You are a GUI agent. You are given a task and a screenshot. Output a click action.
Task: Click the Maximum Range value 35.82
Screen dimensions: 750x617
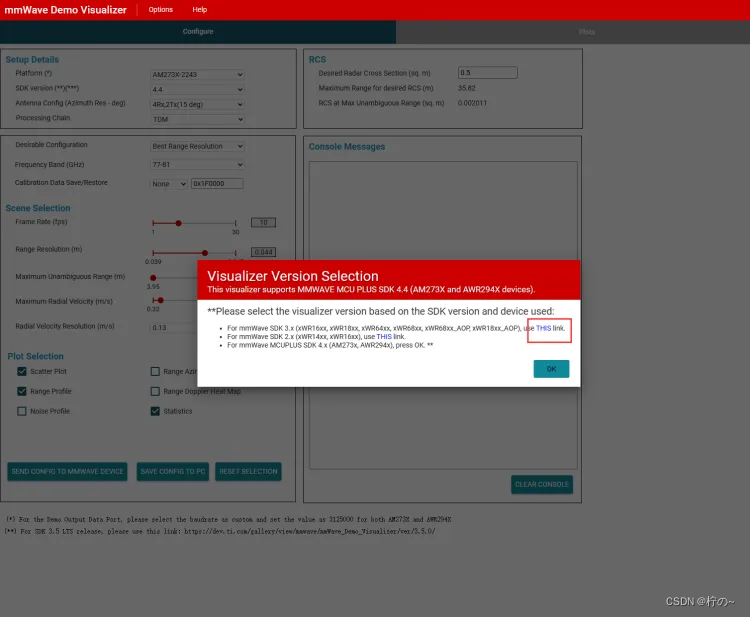pos(466,88)
